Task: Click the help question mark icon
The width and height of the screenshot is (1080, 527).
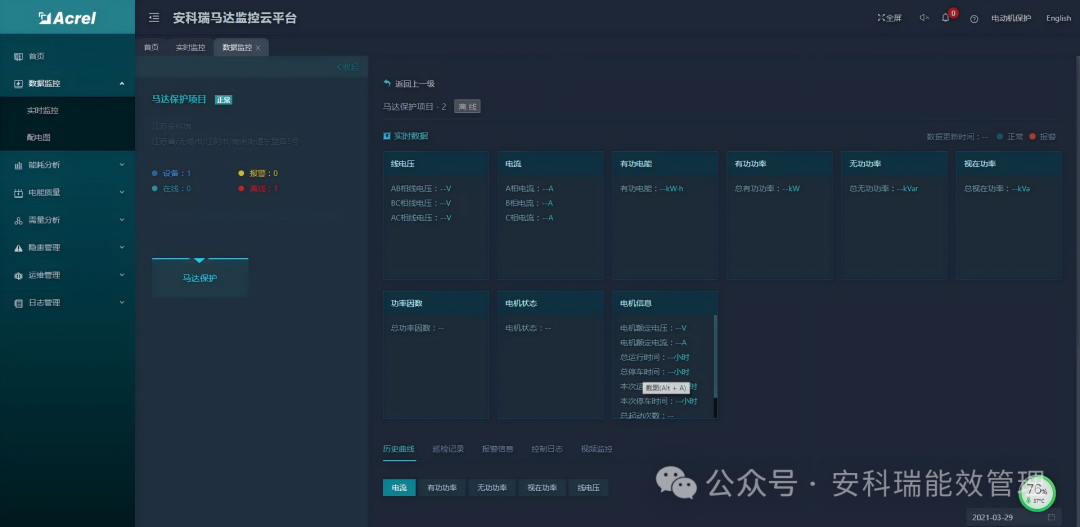Action: click(x=974, y=19)
